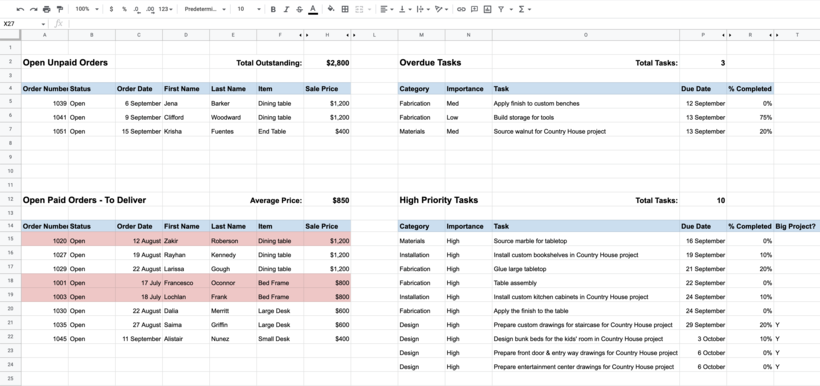Click the 75% completed cell

point(750,118)
